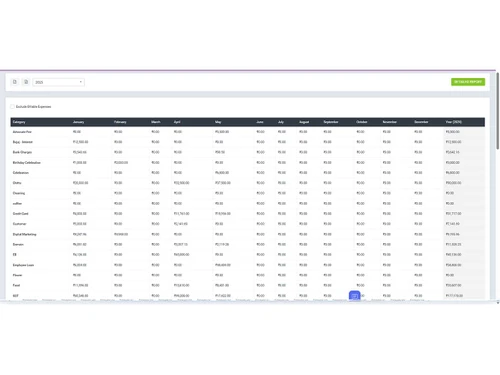Click the June column header
The height and width of the screenshot is (375, 500).
pos(260,122)
